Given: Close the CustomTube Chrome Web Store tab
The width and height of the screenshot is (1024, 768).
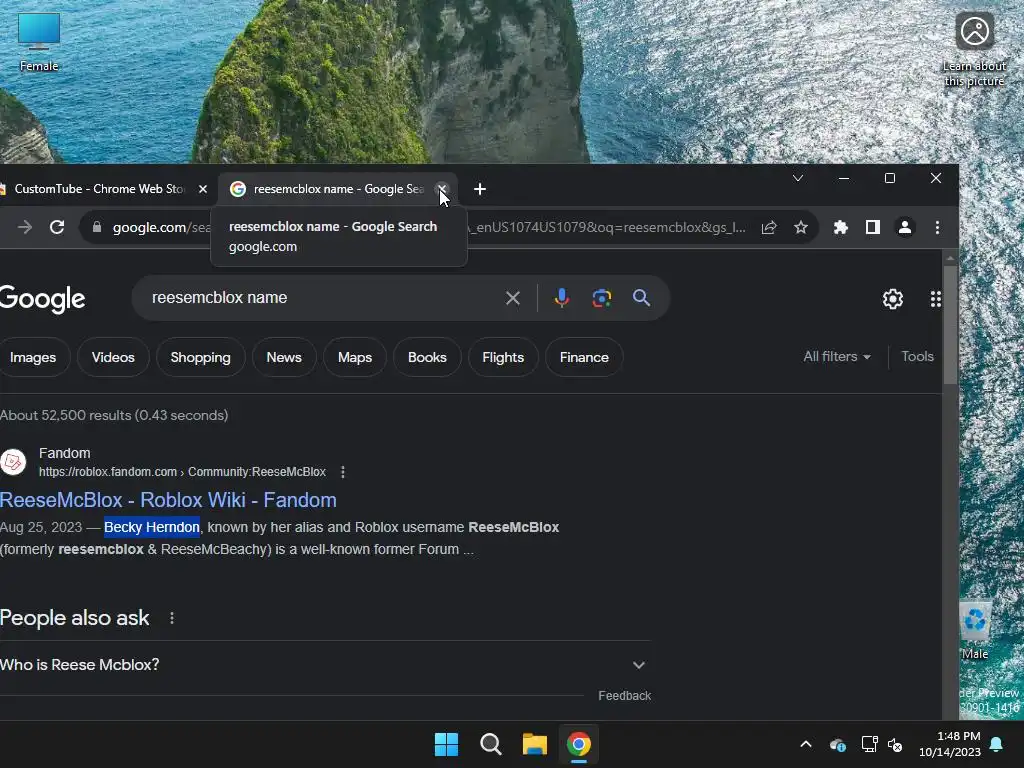Looking at the screenshot, I should pyautogui.click(x=202, y=189).
